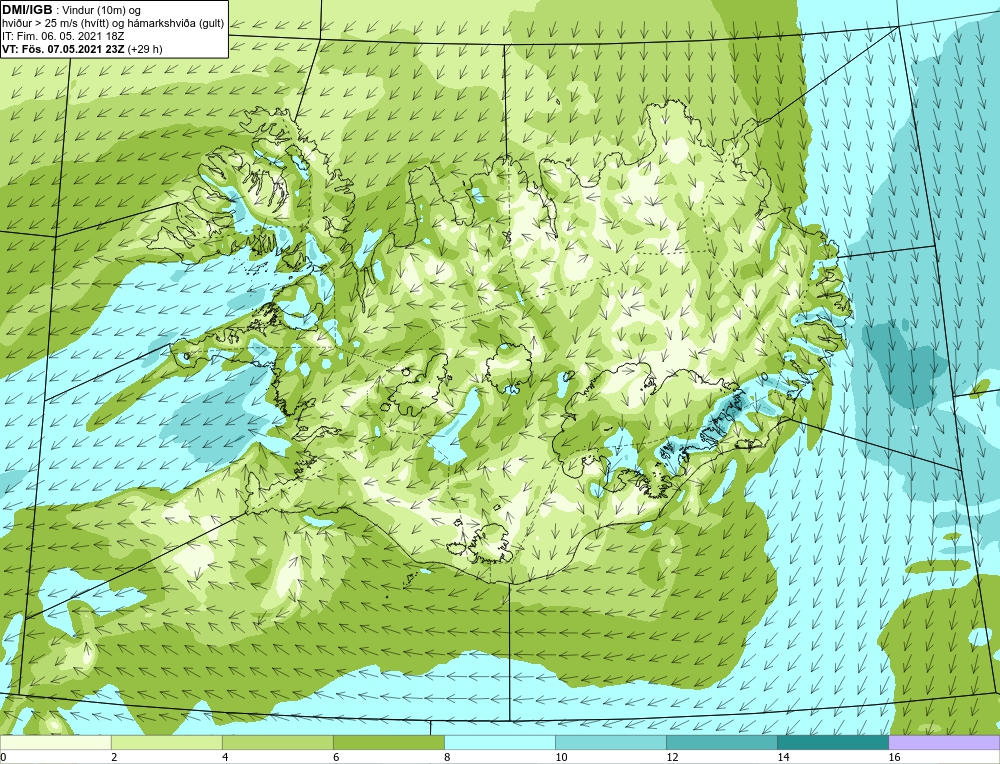Click the 6–8 m/s green legend swatch

pyautogui.click(x=388, y=742)
